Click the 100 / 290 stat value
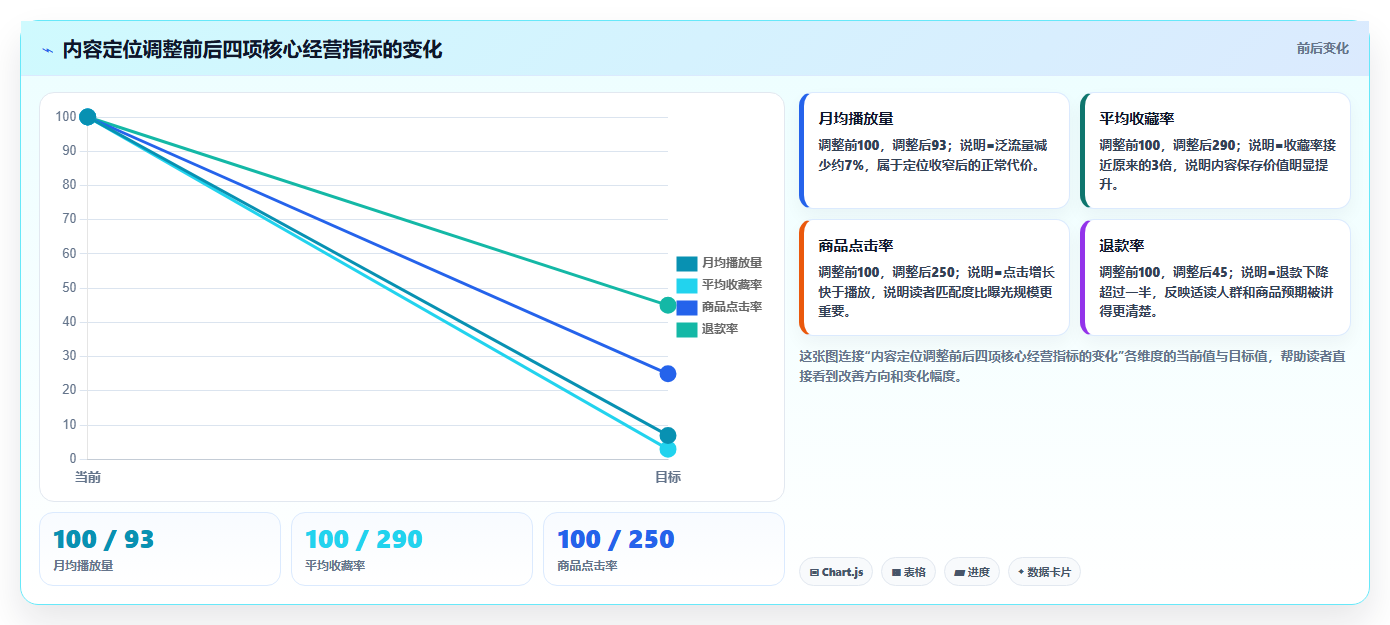This screenshot has height=625, width=1390. point(364,540)
